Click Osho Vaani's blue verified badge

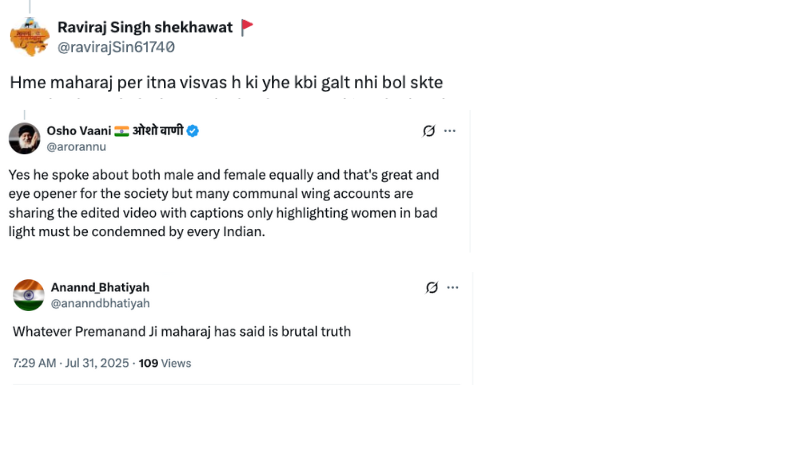point(193,131)
